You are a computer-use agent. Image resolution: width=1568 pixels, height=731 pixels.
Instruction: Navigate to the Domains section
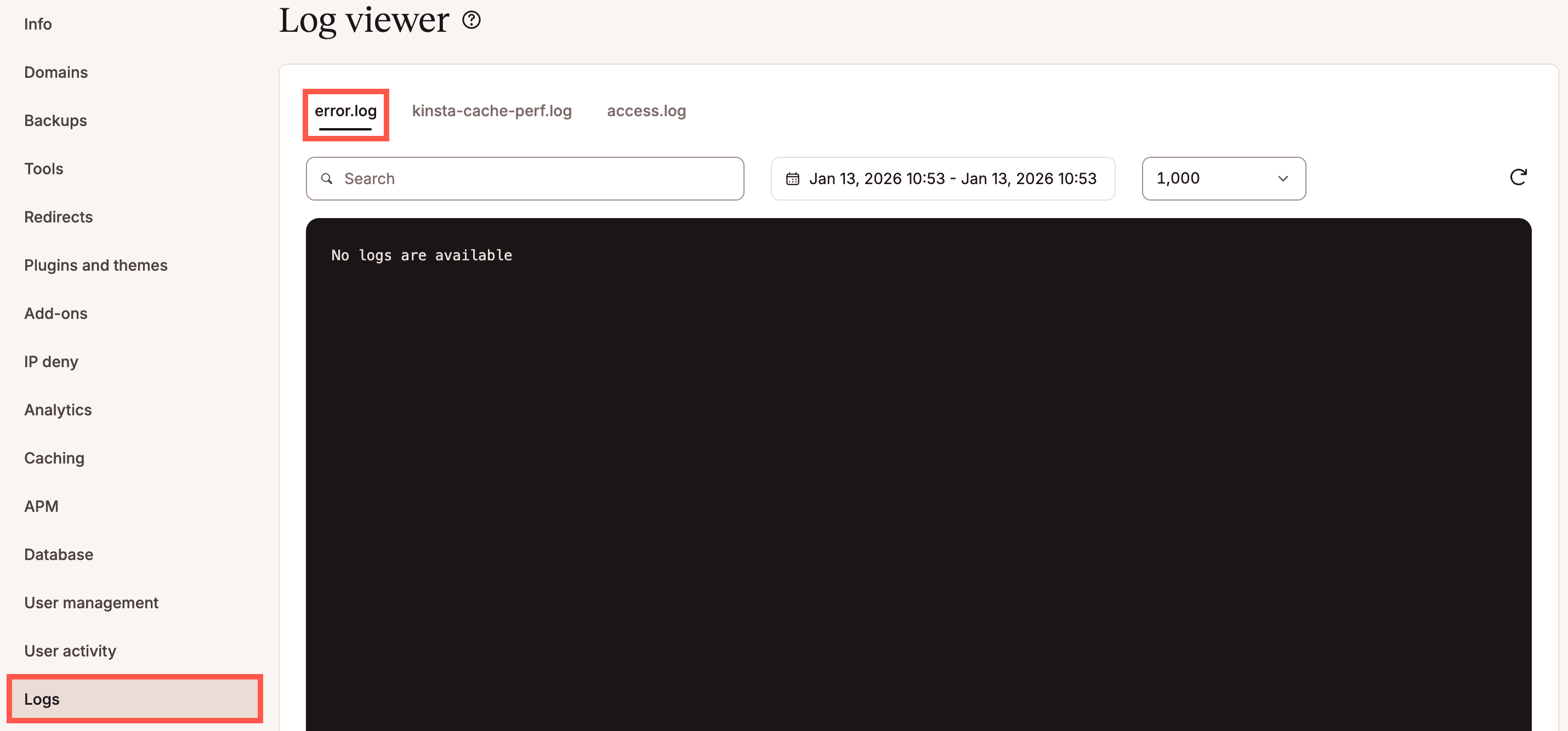coord(55,72)
